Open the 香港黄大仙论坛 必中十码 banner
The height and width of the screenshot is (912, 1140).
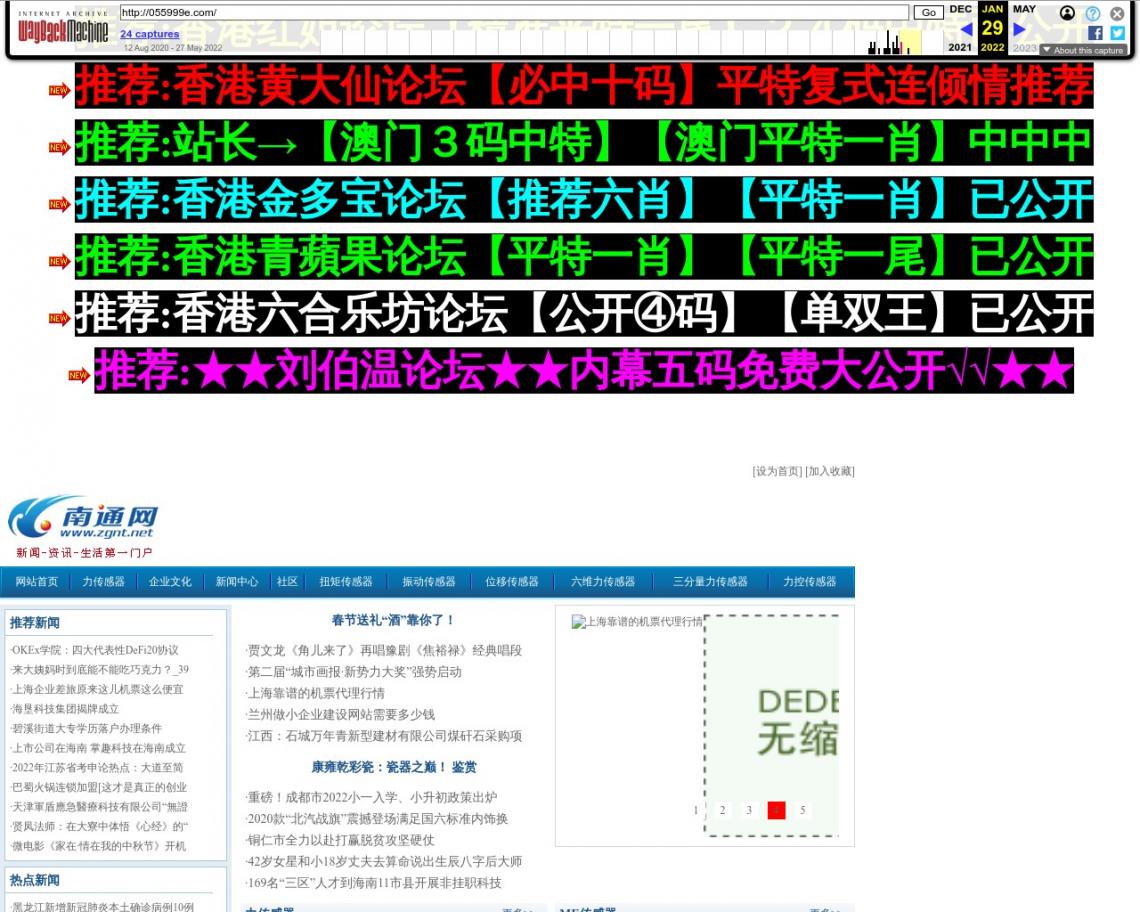coord(584,85)
